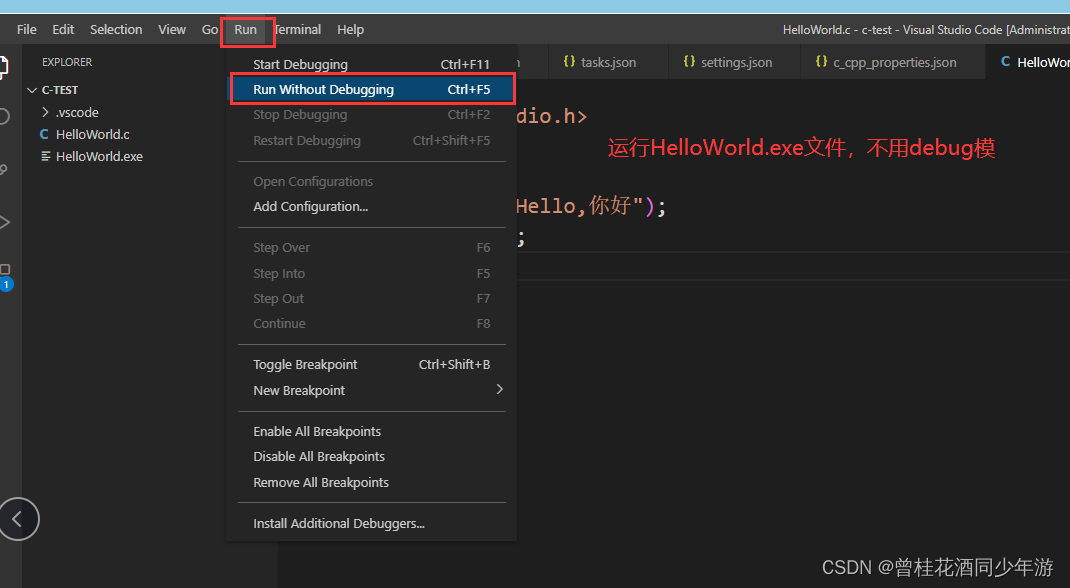Switch to the c_cpp_properties.json tab

(x=894, y=62)
